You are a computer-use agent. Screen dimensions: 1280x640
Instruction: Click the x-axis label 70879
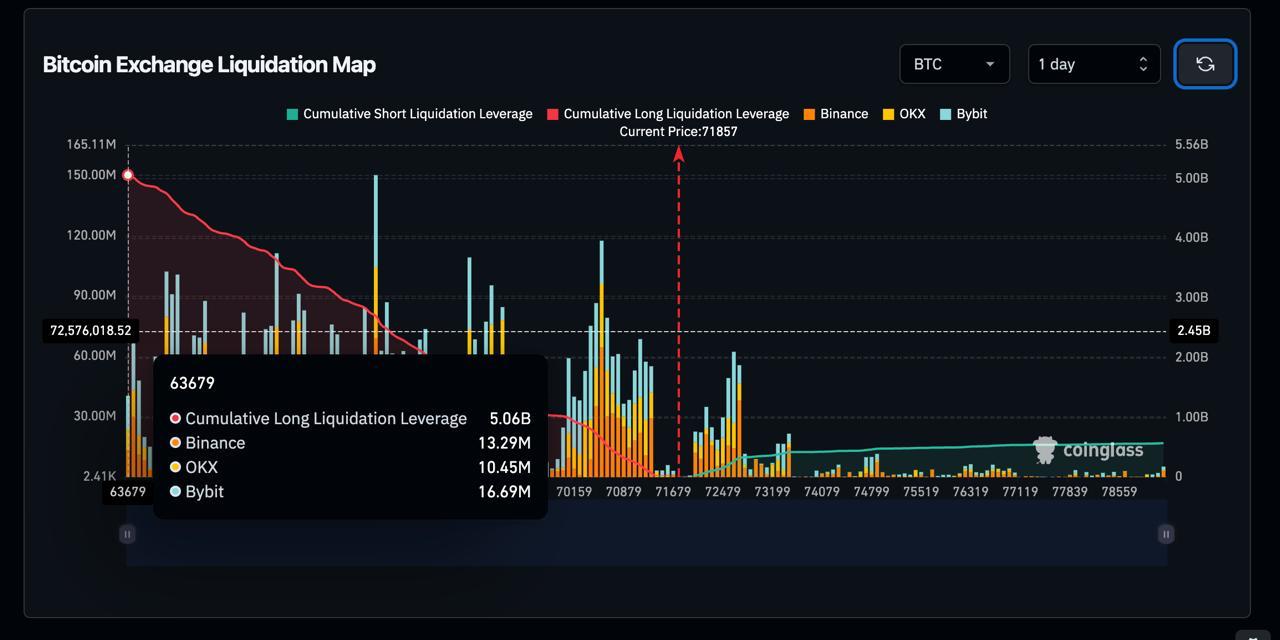[623, 491]
